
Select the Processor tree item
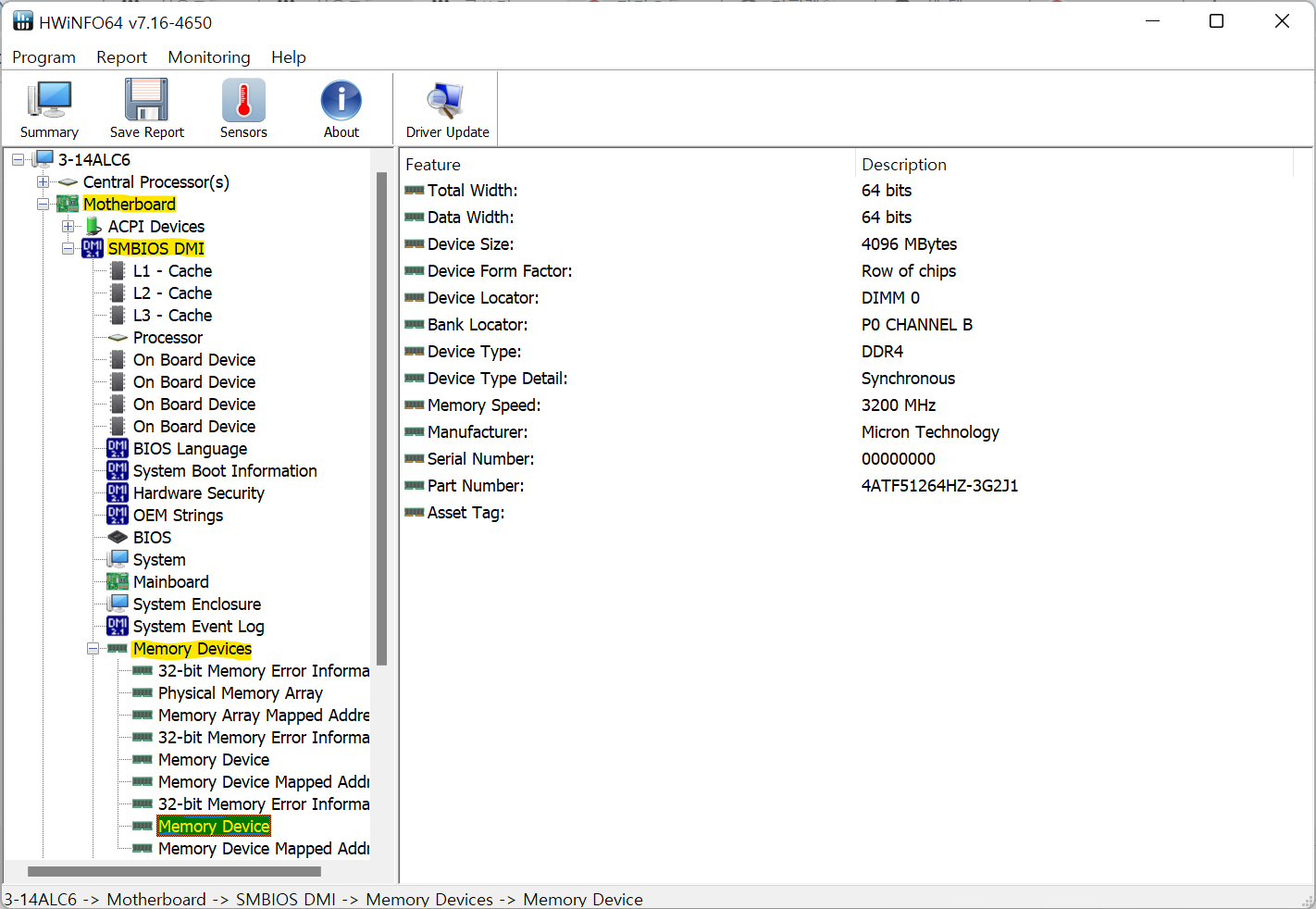[x=168, y=337]
